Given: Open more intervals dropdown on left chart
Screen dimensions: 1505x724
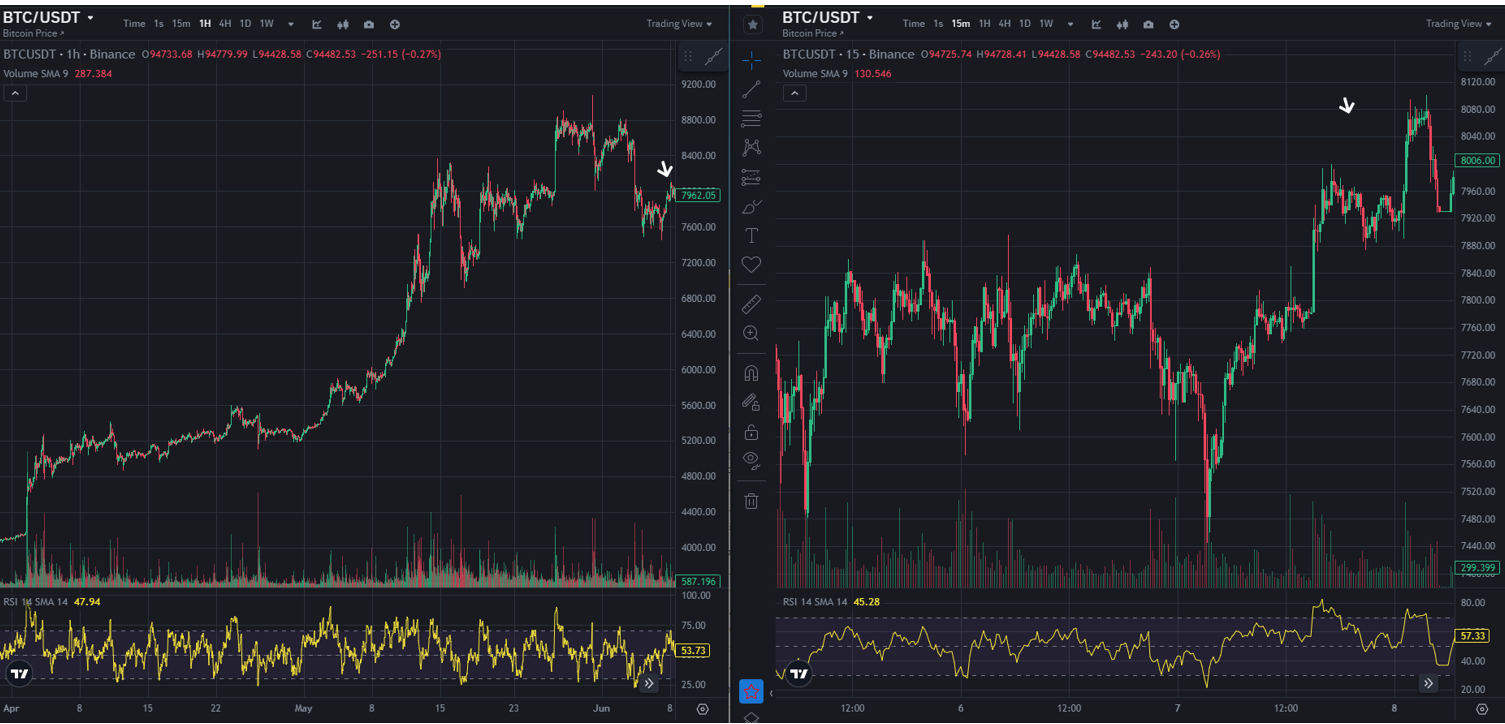Looking at the screenshot, I should [291, 24].
